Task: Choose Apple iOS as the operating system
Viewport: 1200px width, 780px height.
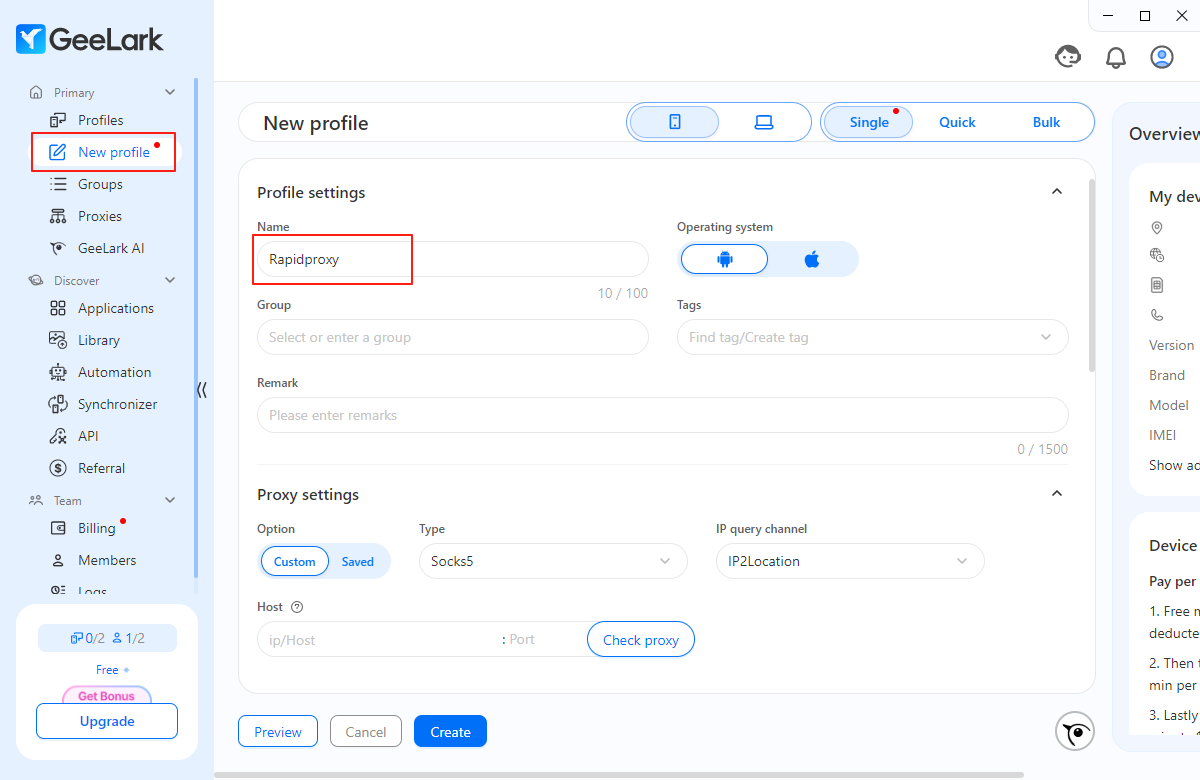Action: 812,260
